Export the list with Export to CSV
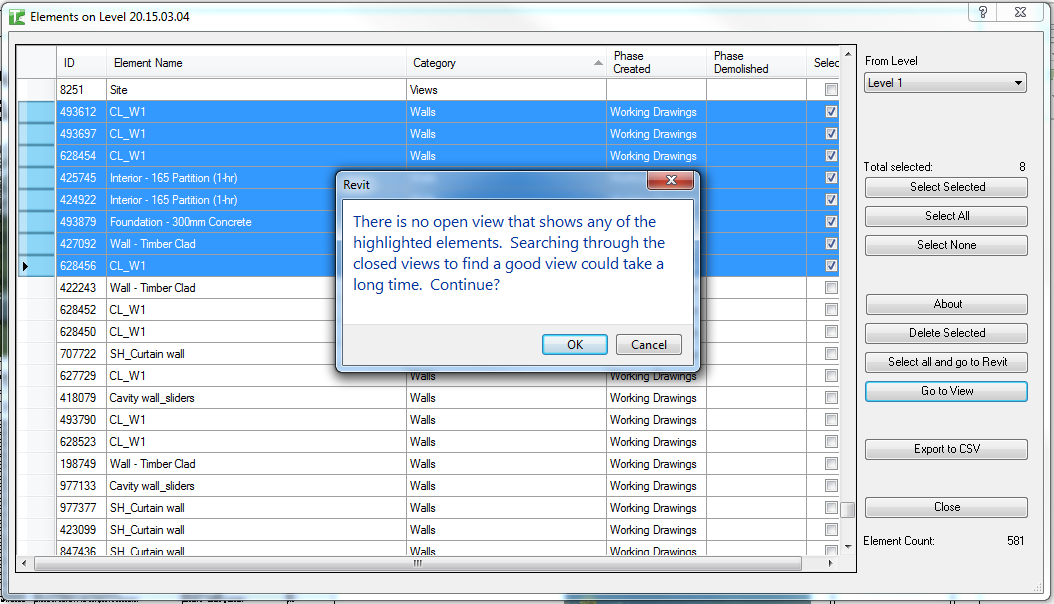1054x604 pixels. tap(946, 449)
